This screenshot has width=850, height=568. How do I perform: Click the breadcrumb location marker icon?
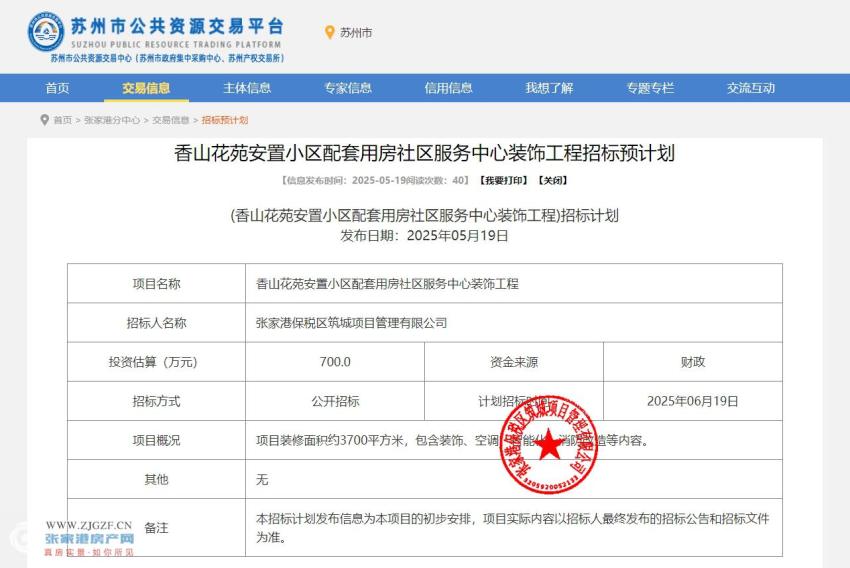pos(44,120)
